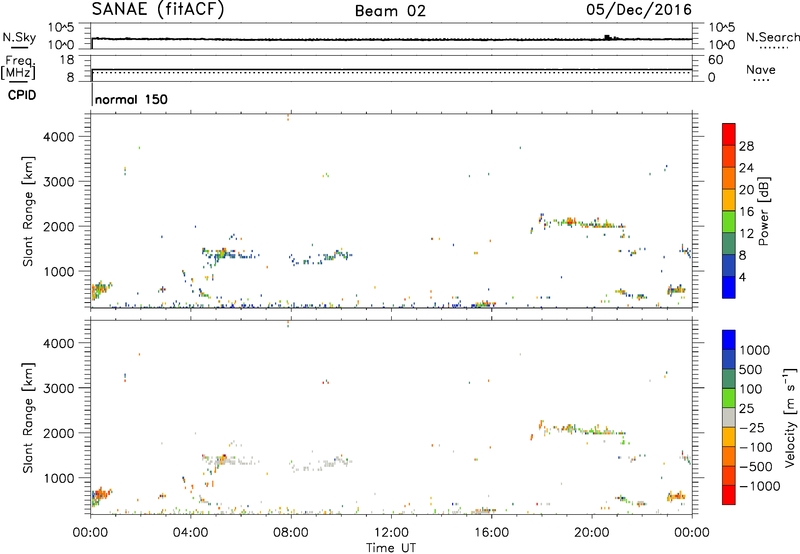This screenshot has width=800, height=554.
Task: Click the 8 tick on frequency axis
Action: coord(71,77)
